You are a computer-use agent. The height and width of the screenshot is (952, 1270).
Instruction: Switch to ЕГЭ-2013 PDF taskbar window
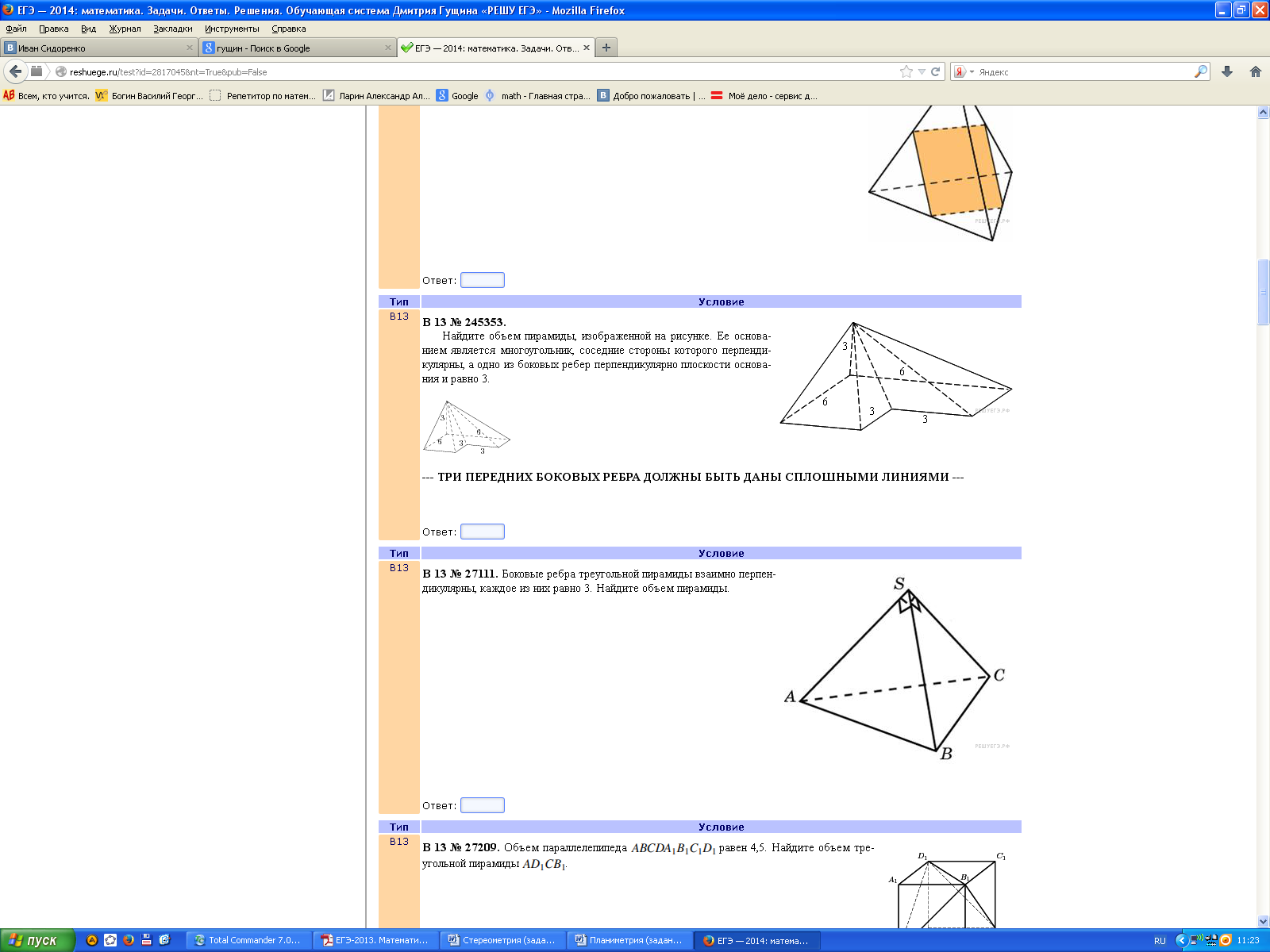(375, 940)
